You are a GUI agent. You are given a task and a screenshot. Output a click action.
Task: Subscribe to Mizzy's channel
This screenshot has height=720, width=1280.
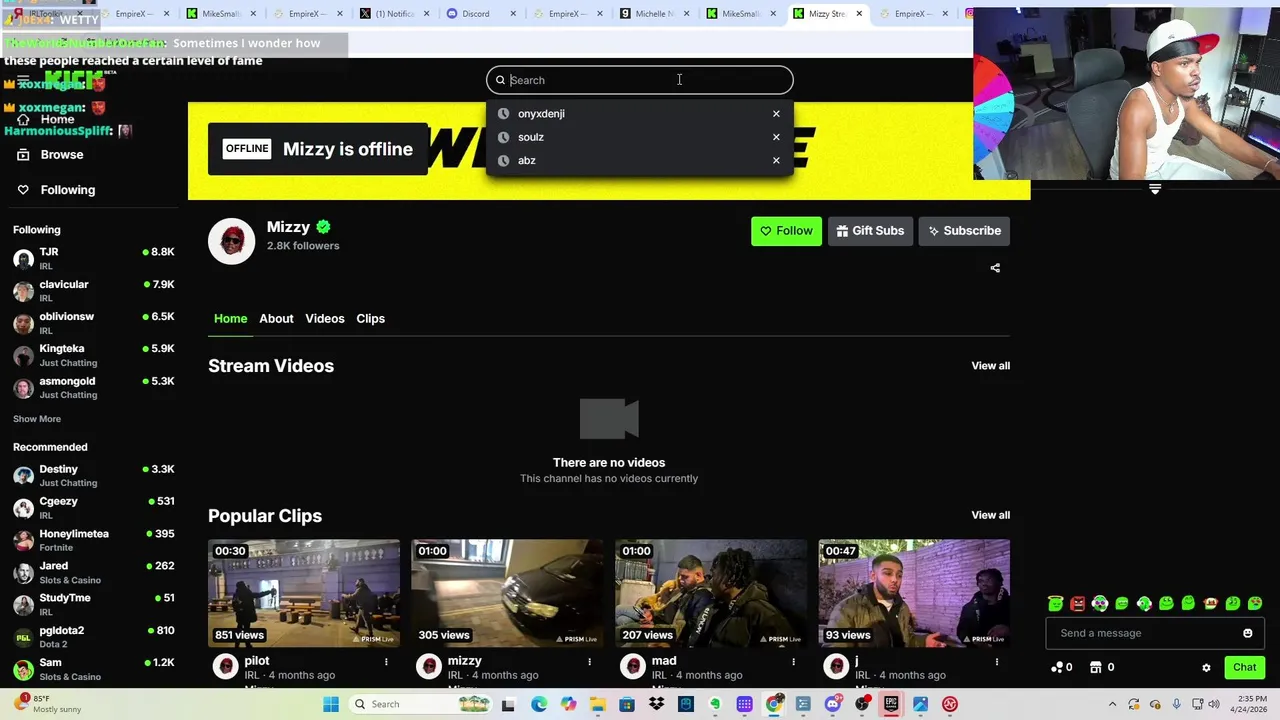(964, 231)
